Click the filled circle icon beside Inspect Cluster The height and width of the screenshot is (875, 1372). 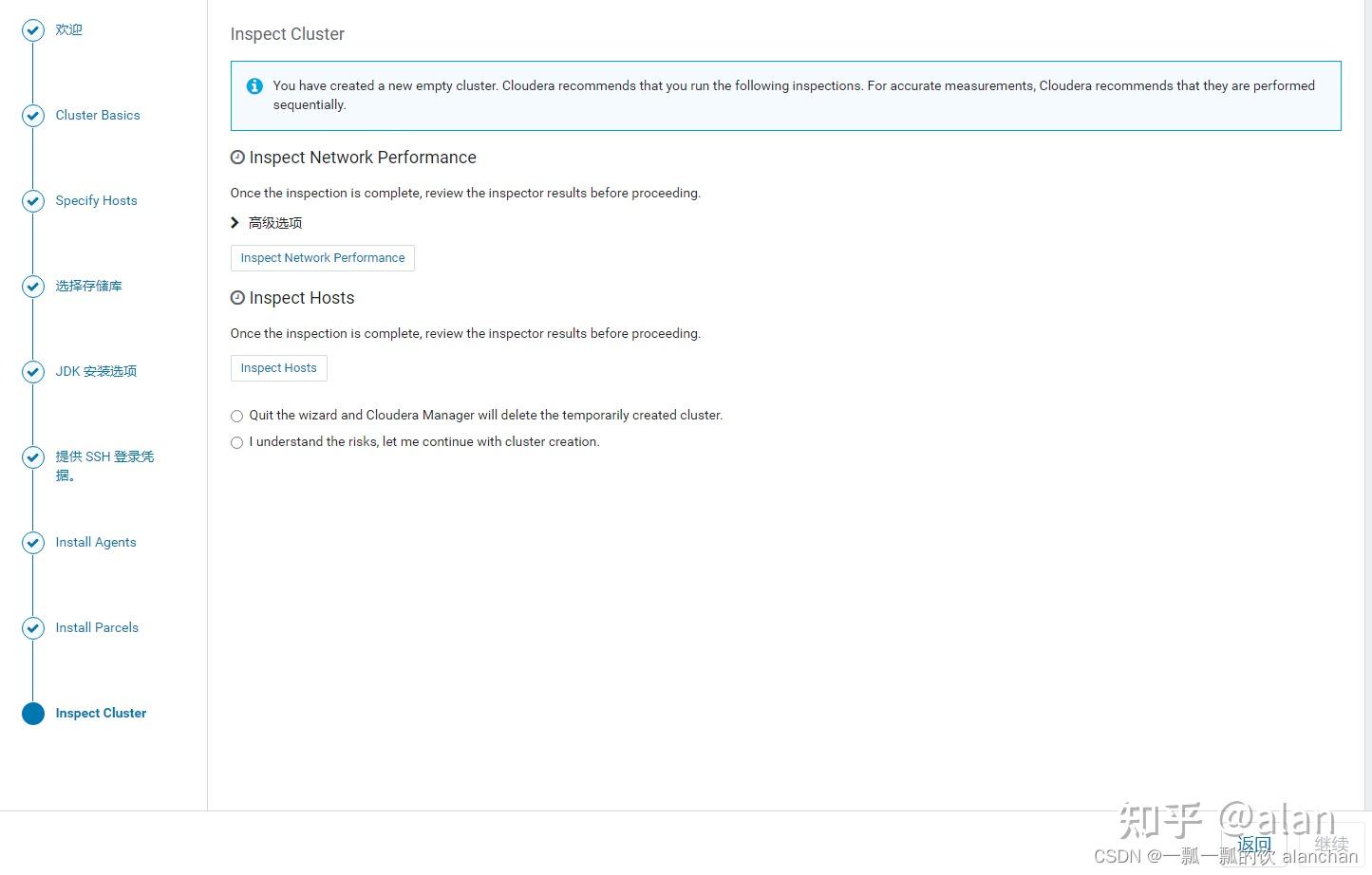coord(33,713)
